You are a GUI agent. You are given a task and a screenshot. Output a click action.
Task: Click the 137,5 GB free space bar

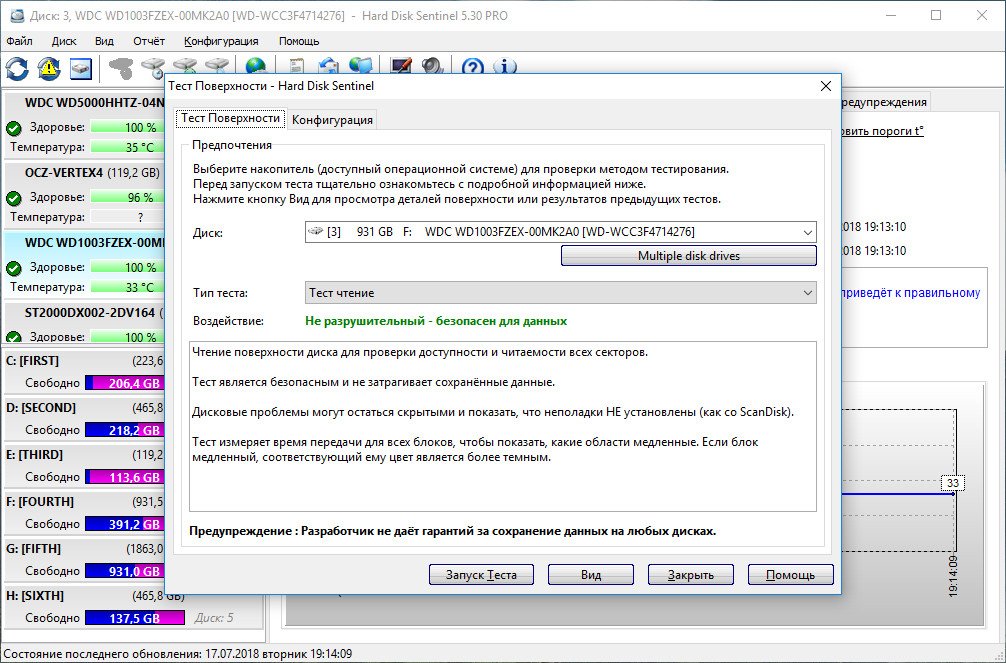click(135, 618)
